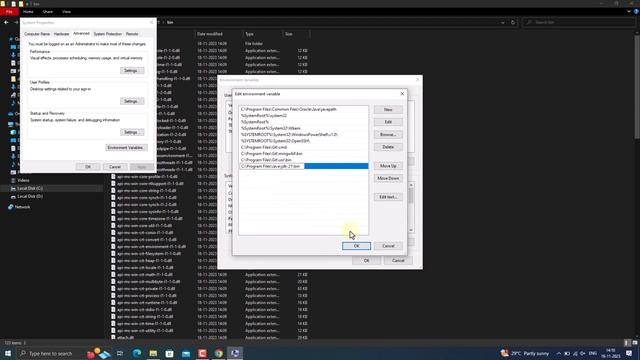This screenshot has height=360, width=640.
Task: Select Local Disk (C:) in navigation pane
Action: point(30,188)
